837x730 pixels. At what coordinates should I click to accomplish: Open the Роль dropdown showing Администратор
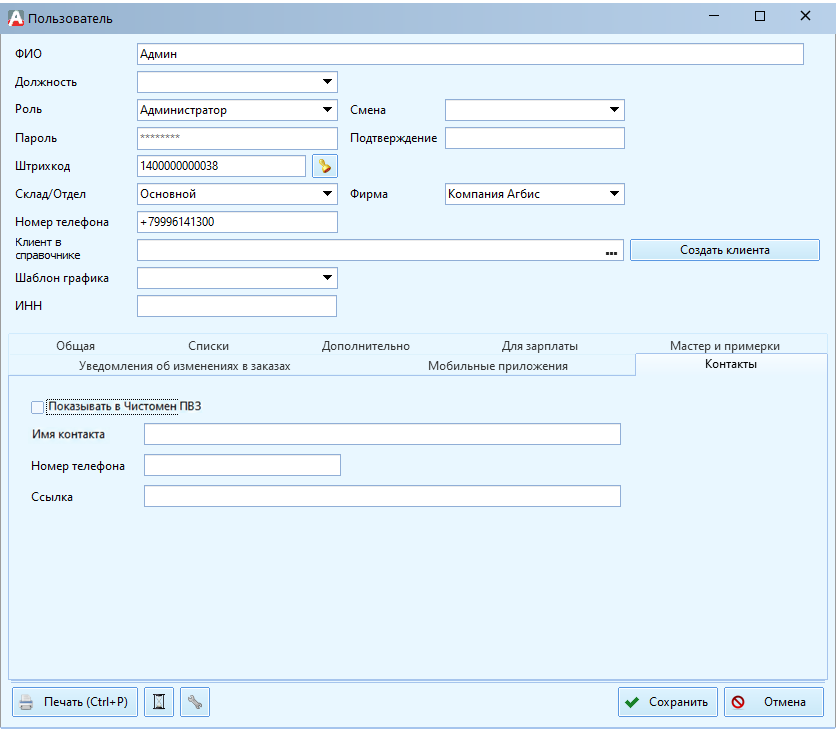coord(327,110)
